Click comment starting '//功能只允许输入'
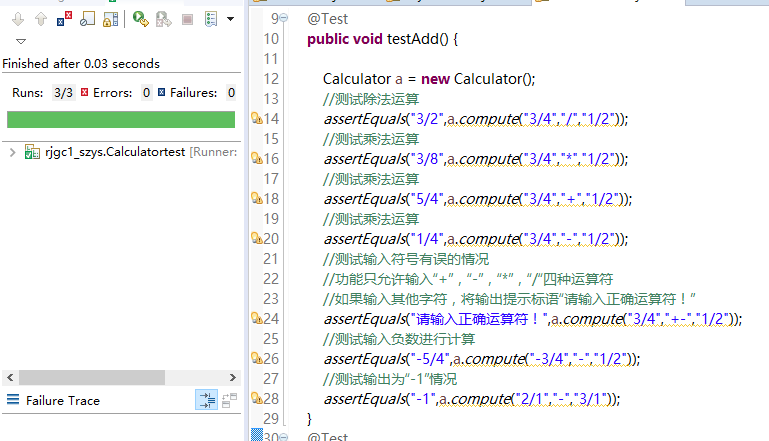The image size is (769, 441). tap(468, 279)
